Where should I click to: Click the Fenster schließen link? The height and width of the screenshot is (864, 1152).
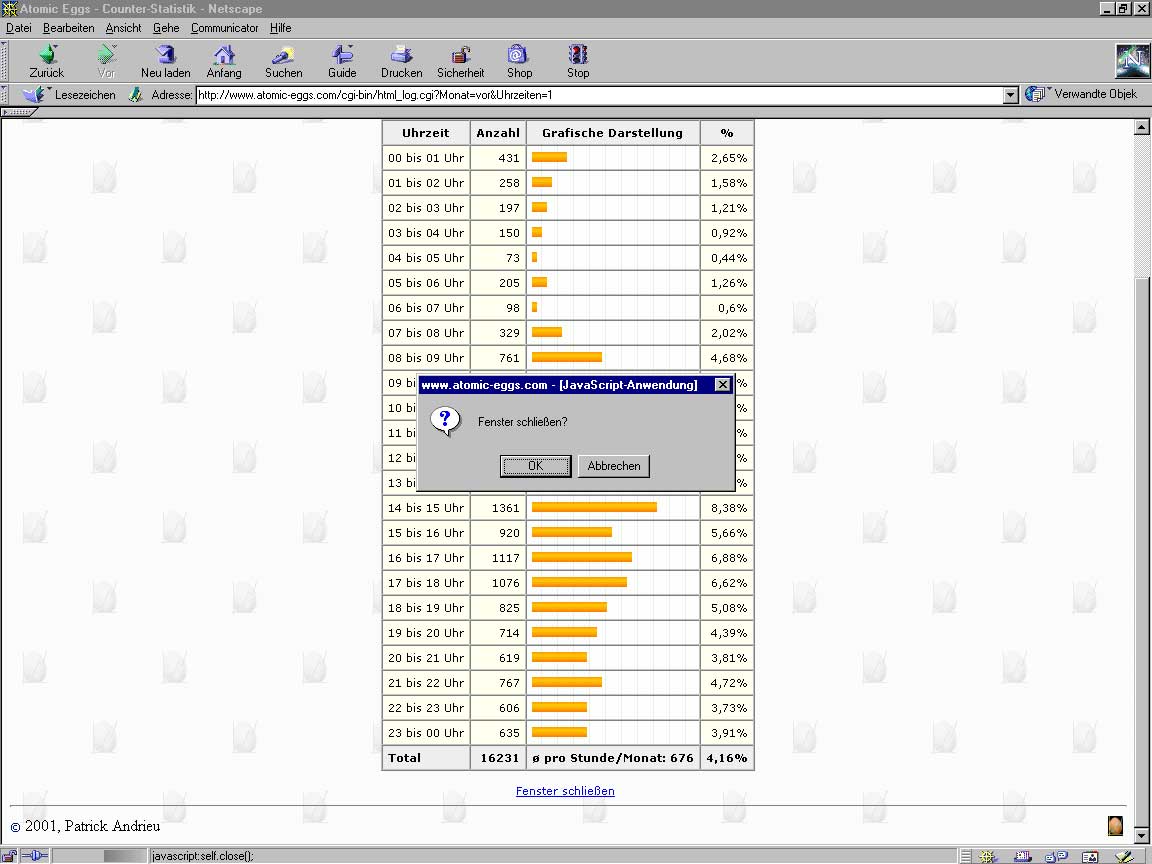tap(565, 791)
